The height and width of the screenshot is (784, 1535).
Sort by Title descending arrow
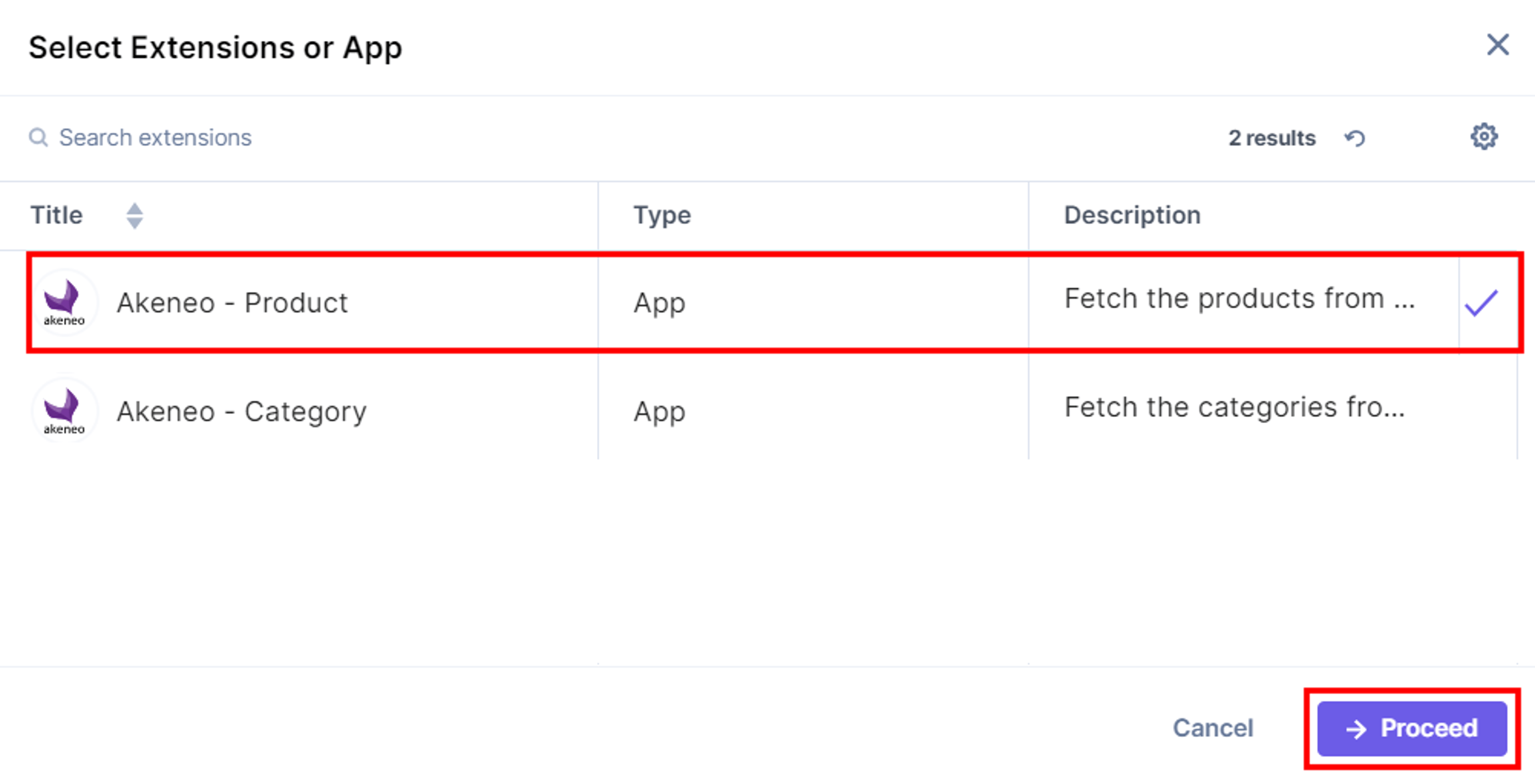(x=135, y=223)
